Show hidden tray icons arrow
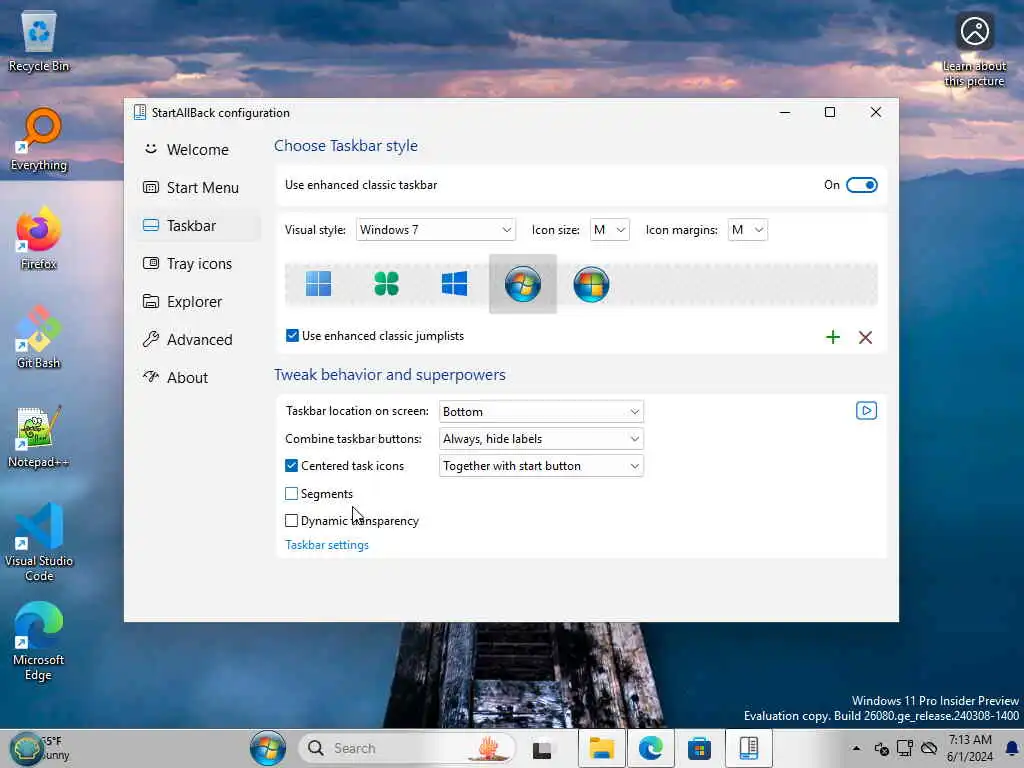This screenshot has width=1024, height=768. 856,748
